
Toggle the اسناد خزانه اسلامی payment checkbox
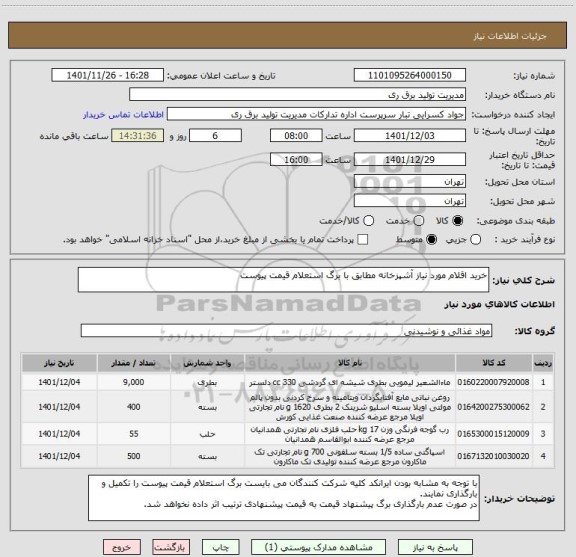coord(363,240)
